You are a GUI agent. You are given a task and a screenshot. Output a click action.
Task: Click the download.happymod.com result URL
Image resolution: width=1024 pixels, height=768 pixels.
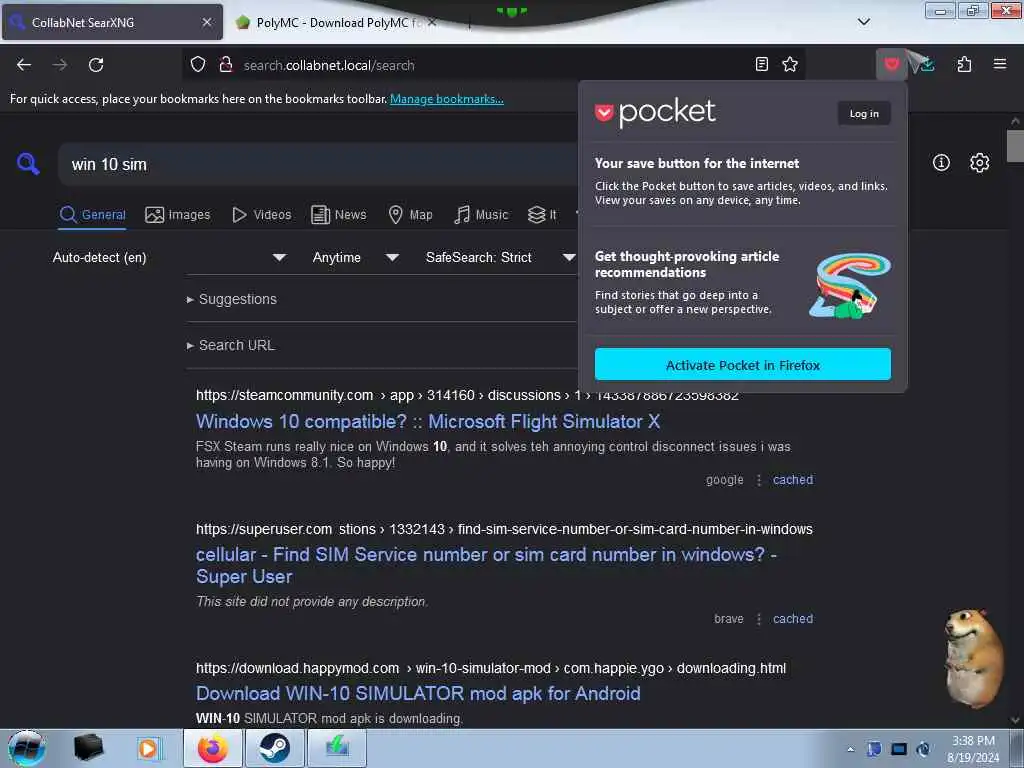coord(491,669)
